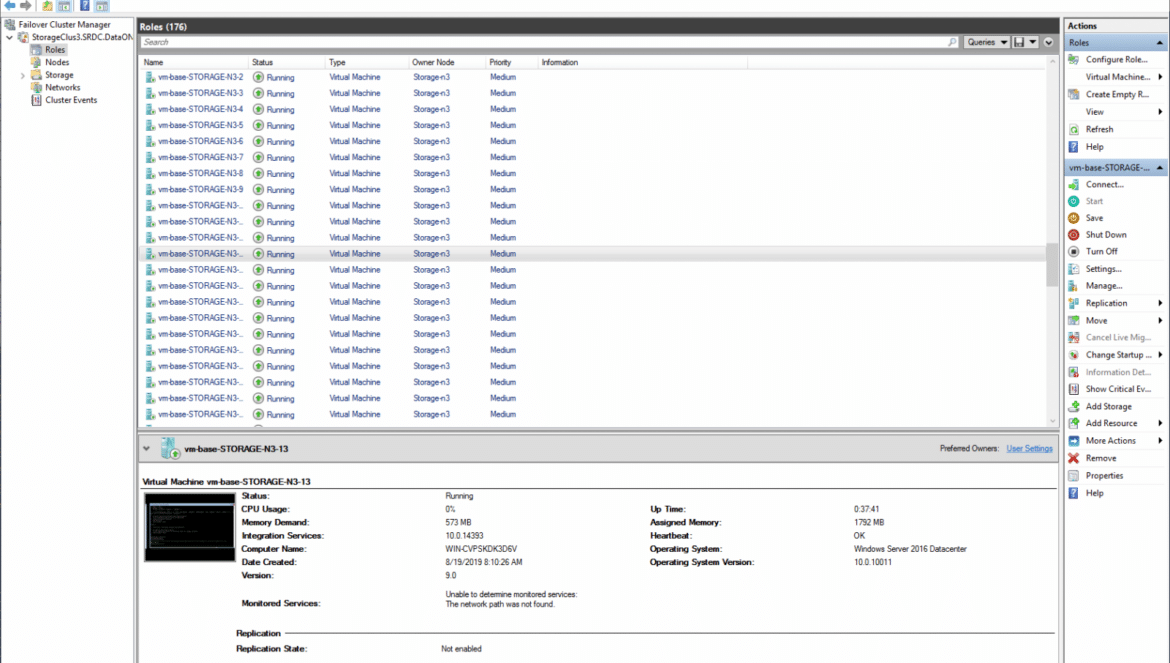Open the User Settings link for preferred owners
This screenshot has height=663, width=1170.
[x=1029, y=449]
